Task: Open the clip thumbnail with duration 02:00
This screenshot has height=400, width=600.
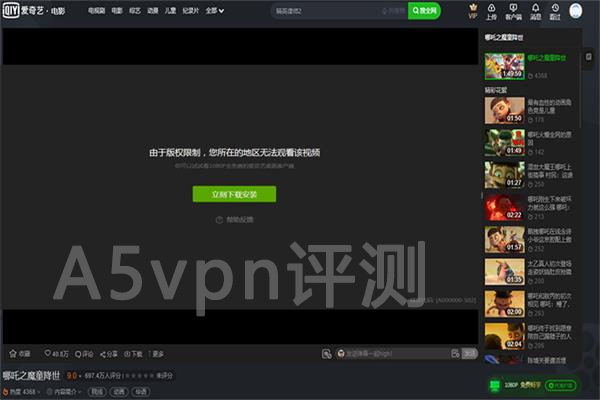Action: point(504,304)
